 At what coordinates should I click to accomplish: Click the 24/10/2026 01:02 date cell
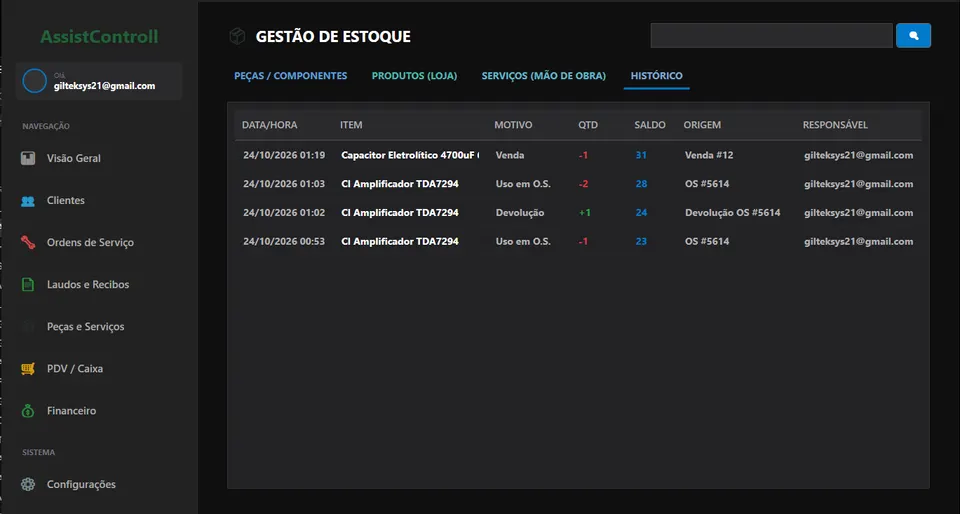click(284, 213)
